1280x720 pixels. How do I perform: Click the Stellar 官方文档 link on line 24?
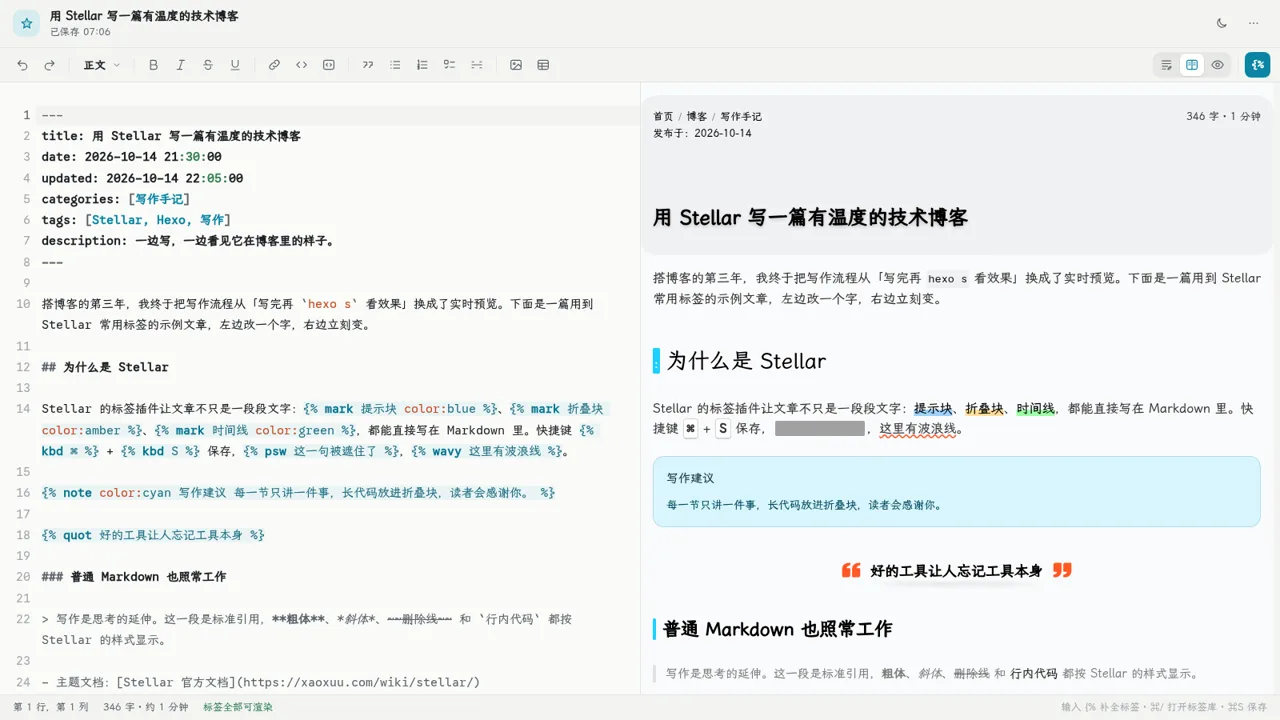[x=298, y=682]
